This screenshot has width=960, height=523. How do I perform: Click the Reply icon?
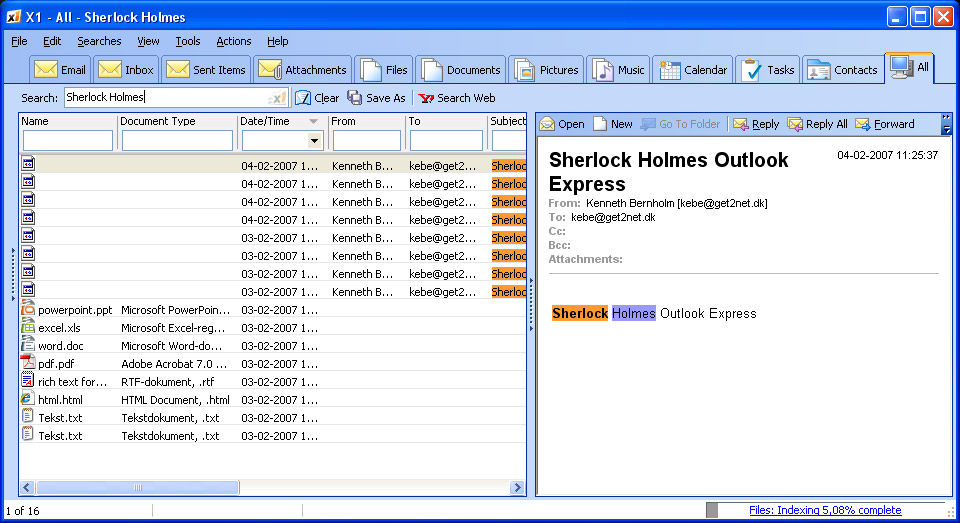pyautogui.click(x=741, y=124)
